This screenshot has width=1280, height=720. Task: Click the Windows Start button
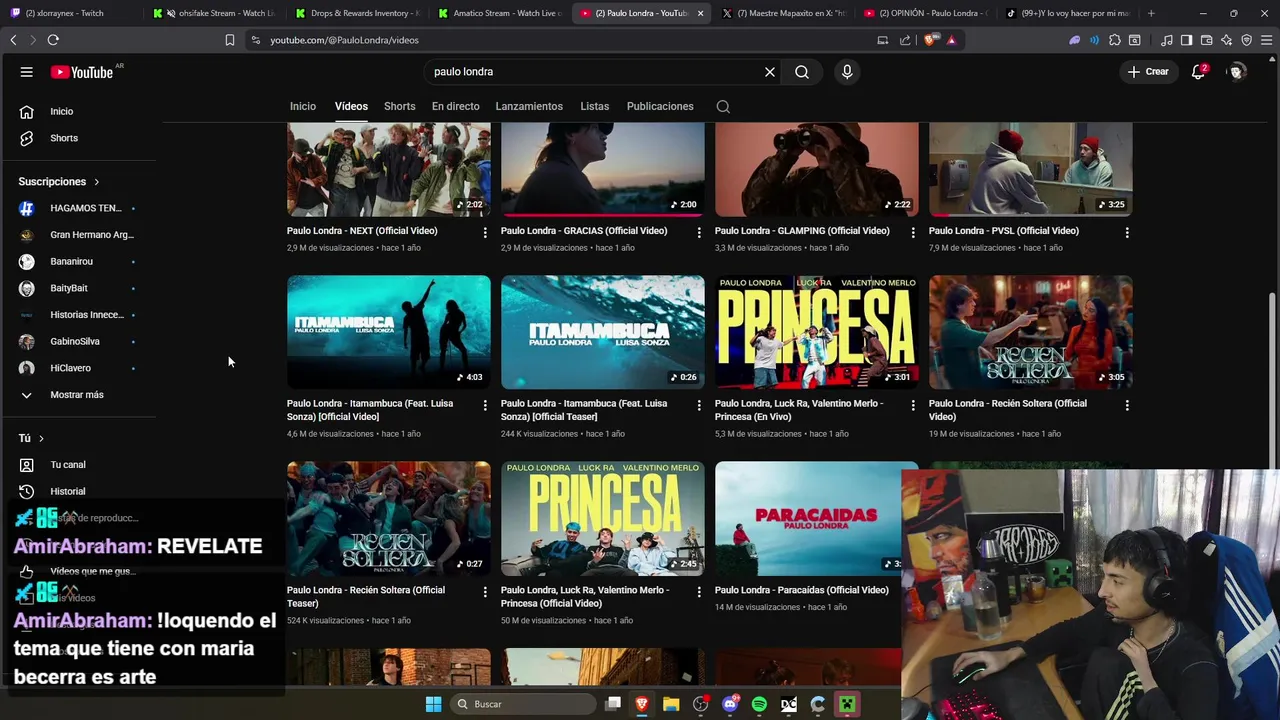tap(433, 704)
